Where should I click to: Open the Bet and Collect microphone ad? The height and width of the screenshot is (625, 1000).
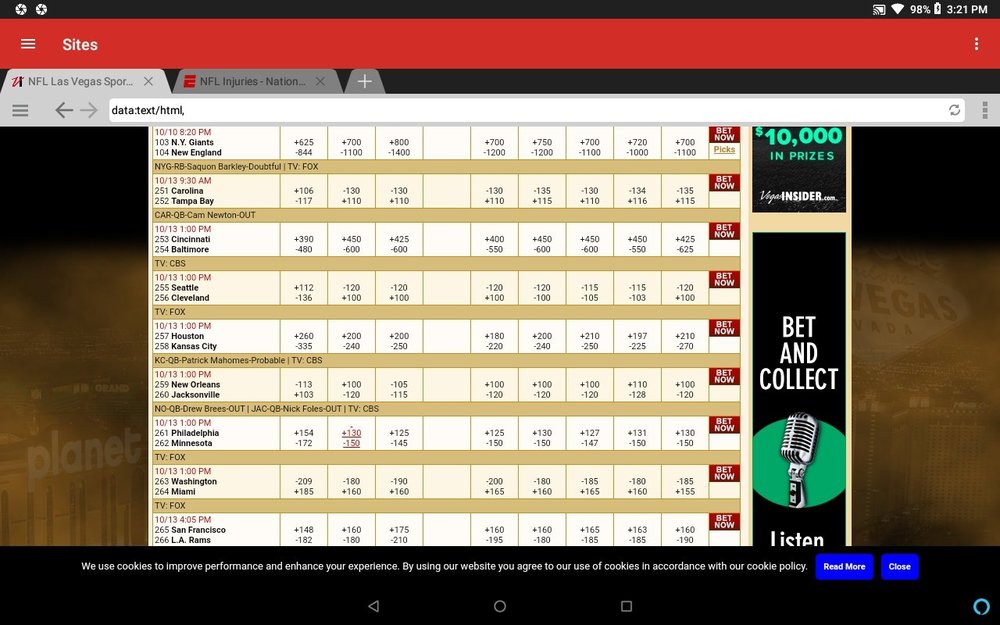point(798,389)
